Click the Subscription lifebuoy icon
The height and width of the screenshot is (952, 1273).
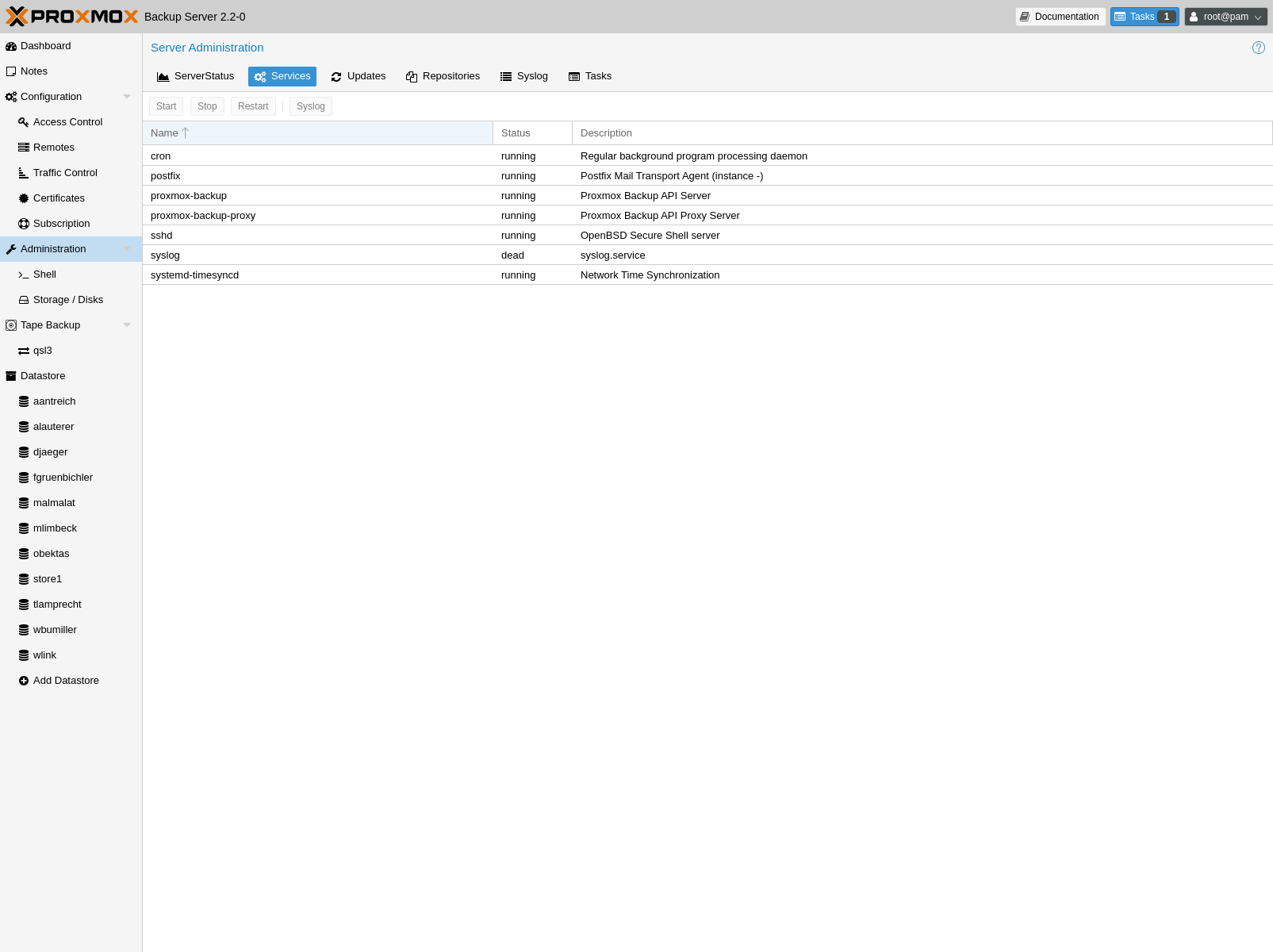[24, 224]
